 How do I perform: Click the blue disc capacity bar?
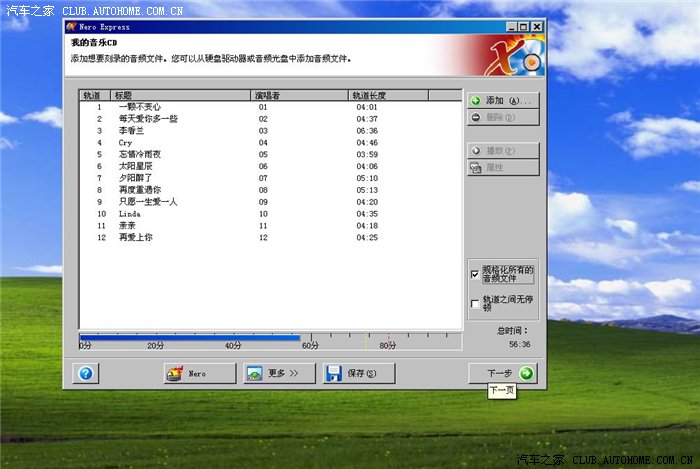pyautogui.click(x=190, y=337)
